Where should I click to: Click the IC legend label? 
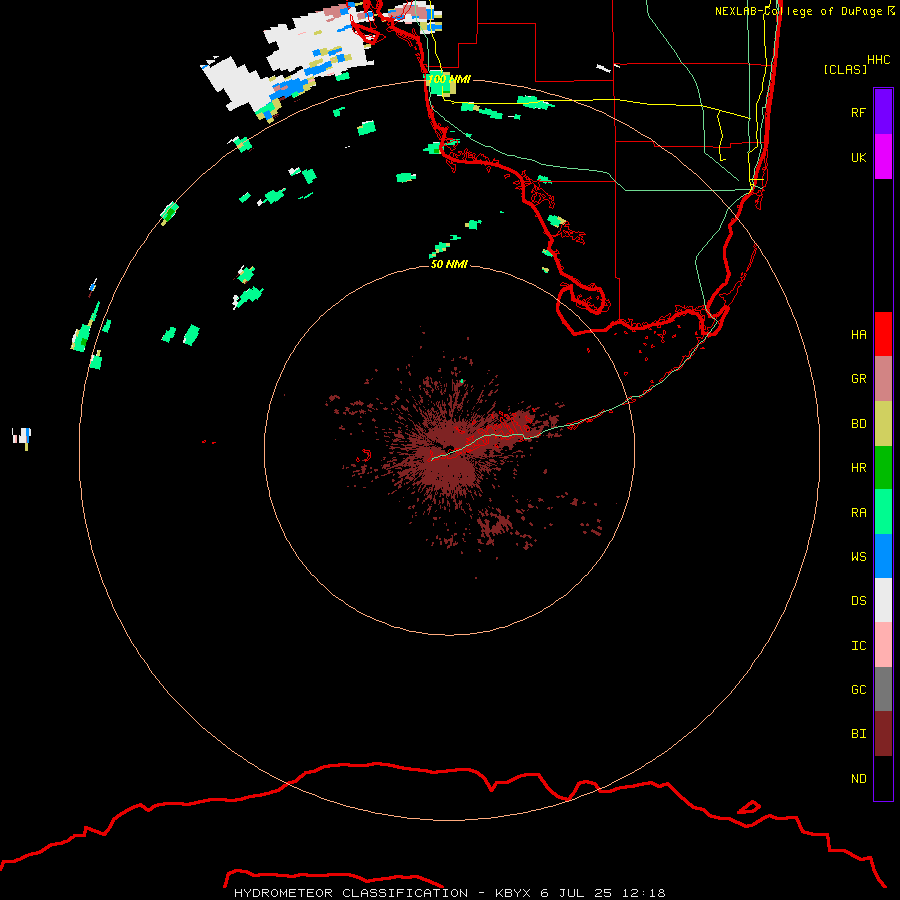tap(858, 646)
